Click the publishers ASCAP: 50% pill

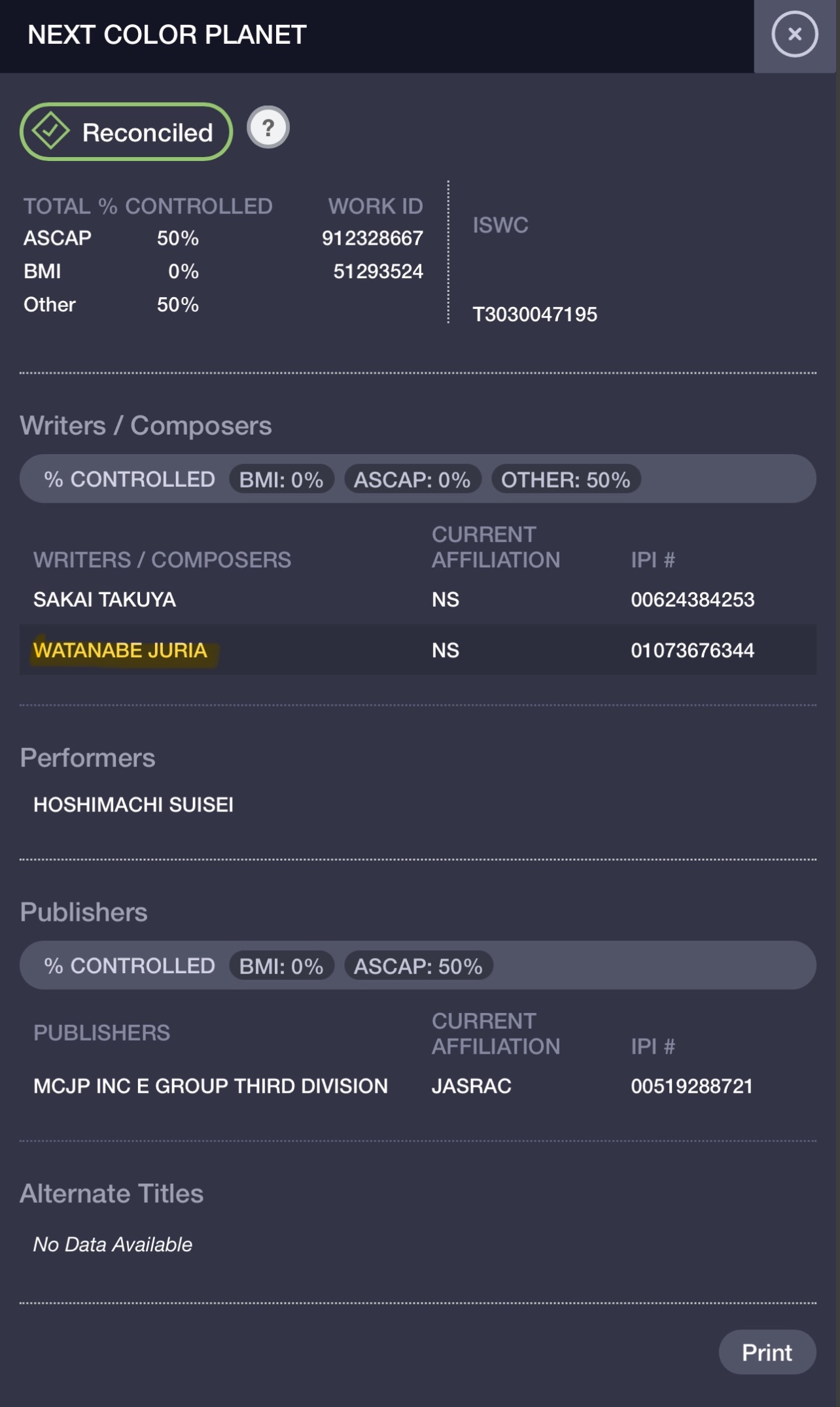418,966
